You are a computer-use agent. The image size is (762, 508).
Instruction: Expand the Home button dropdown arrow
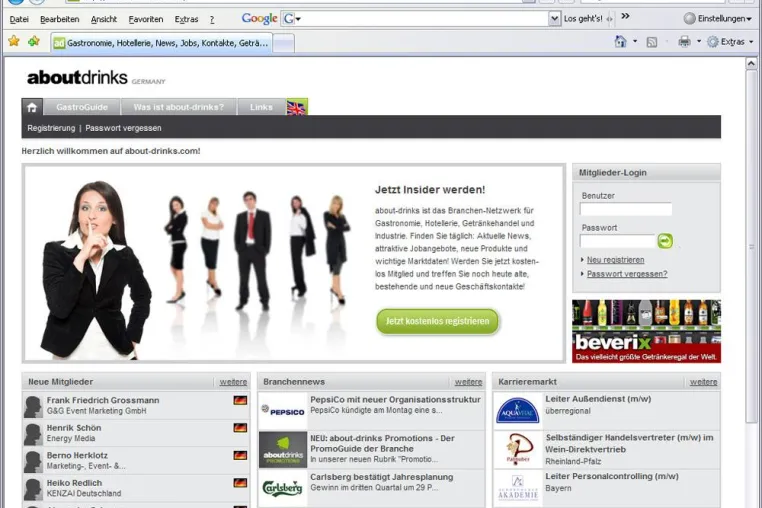pyautogui.click(x=635, y=41)
